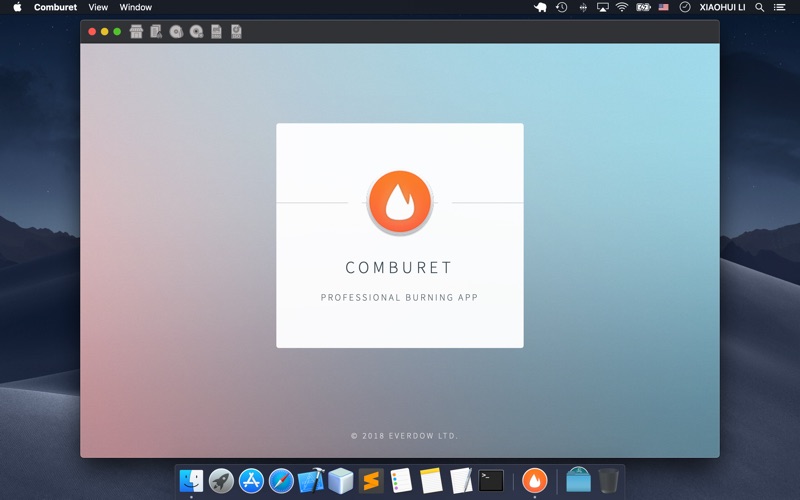Image resolution: width=800 pixels, height=500 pixels.
Task: Open the Apple menu
Action: tap(17, 7)
